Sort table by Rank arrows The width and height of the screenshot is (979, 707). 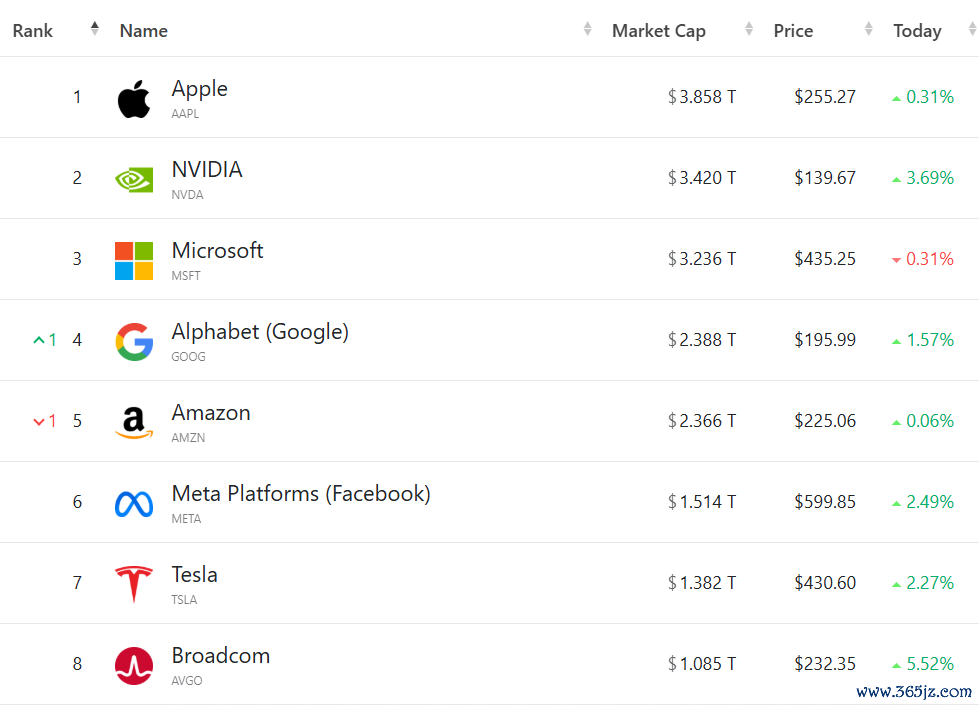pos(94,29)
